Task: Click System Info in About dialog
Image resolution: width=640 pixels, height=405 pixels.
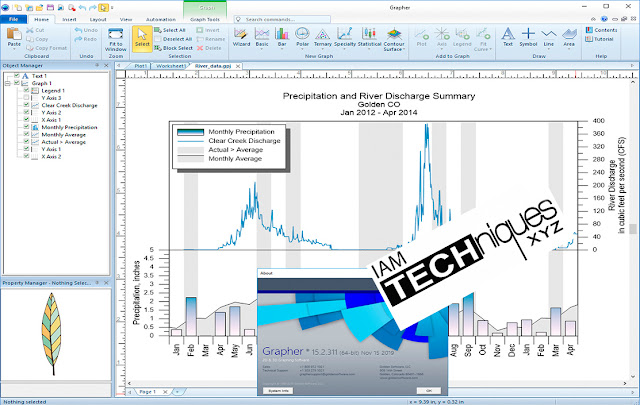Action: pos(278,391)
